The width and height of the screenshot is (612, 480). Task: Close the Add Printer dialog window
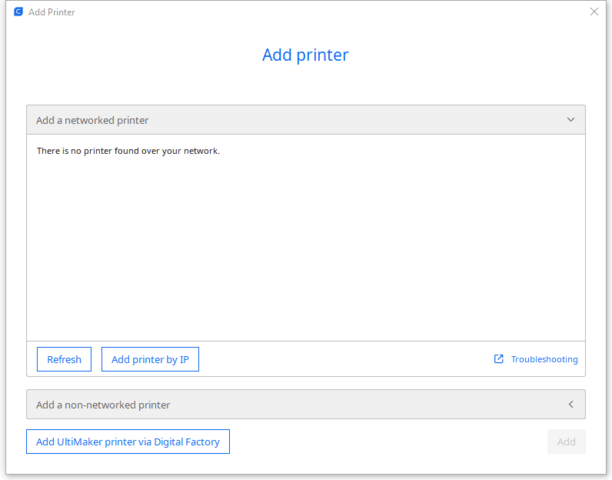click(x=594, y=12)
